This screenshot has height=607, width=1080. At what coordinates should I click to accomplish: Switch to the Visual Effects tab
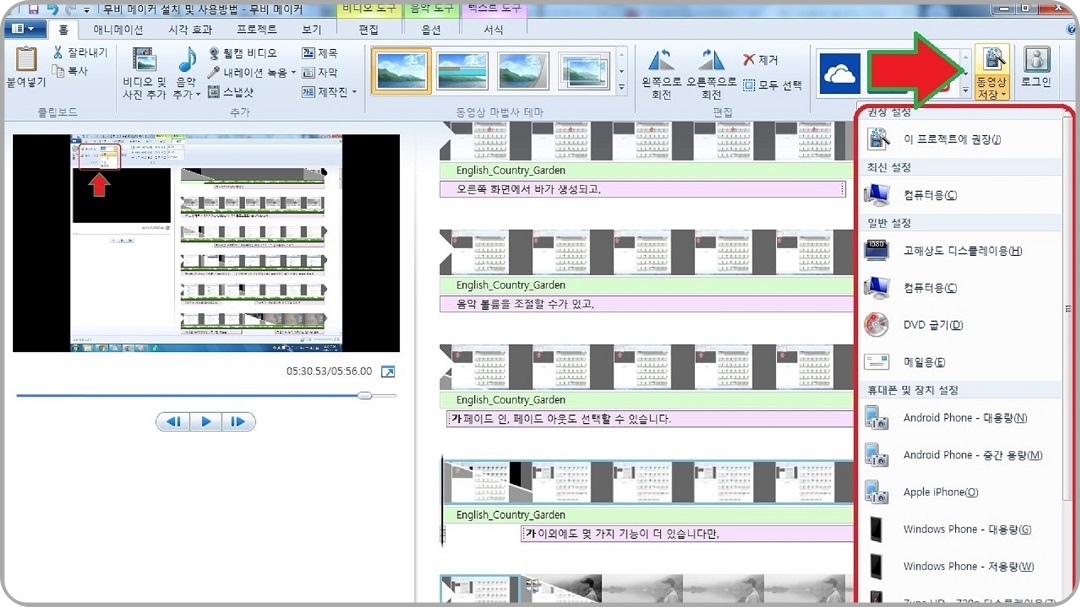click(x=190, y=30)
